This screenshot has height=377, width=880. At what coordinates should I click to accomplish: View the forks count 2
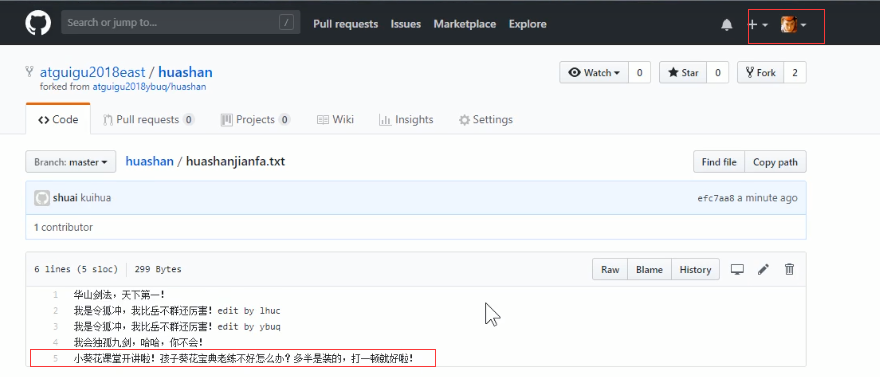click(x=795, y=72)
